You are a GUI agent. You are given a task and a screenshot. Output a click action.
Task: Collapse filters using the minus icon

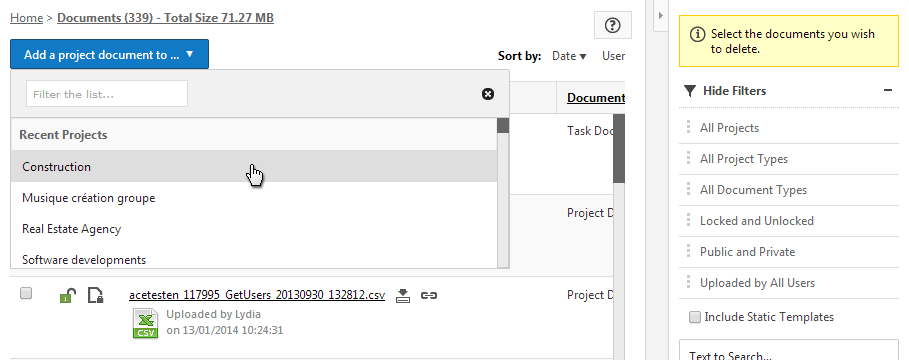888,90
